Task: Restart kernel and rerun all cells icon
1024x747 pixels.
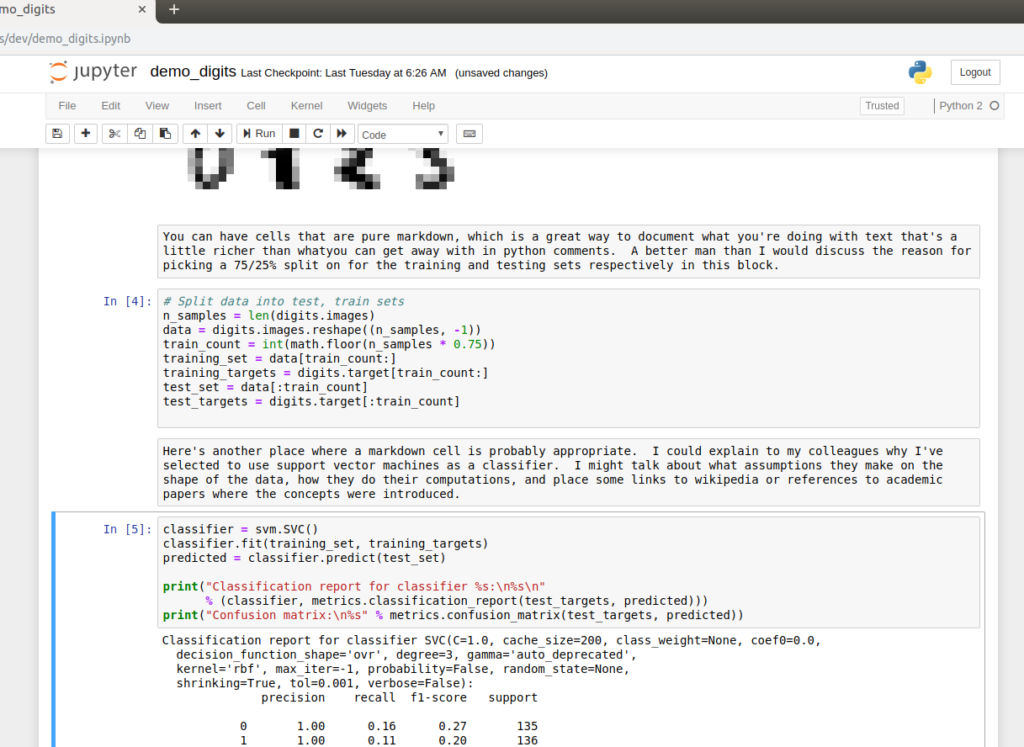Action: (342, 133)
